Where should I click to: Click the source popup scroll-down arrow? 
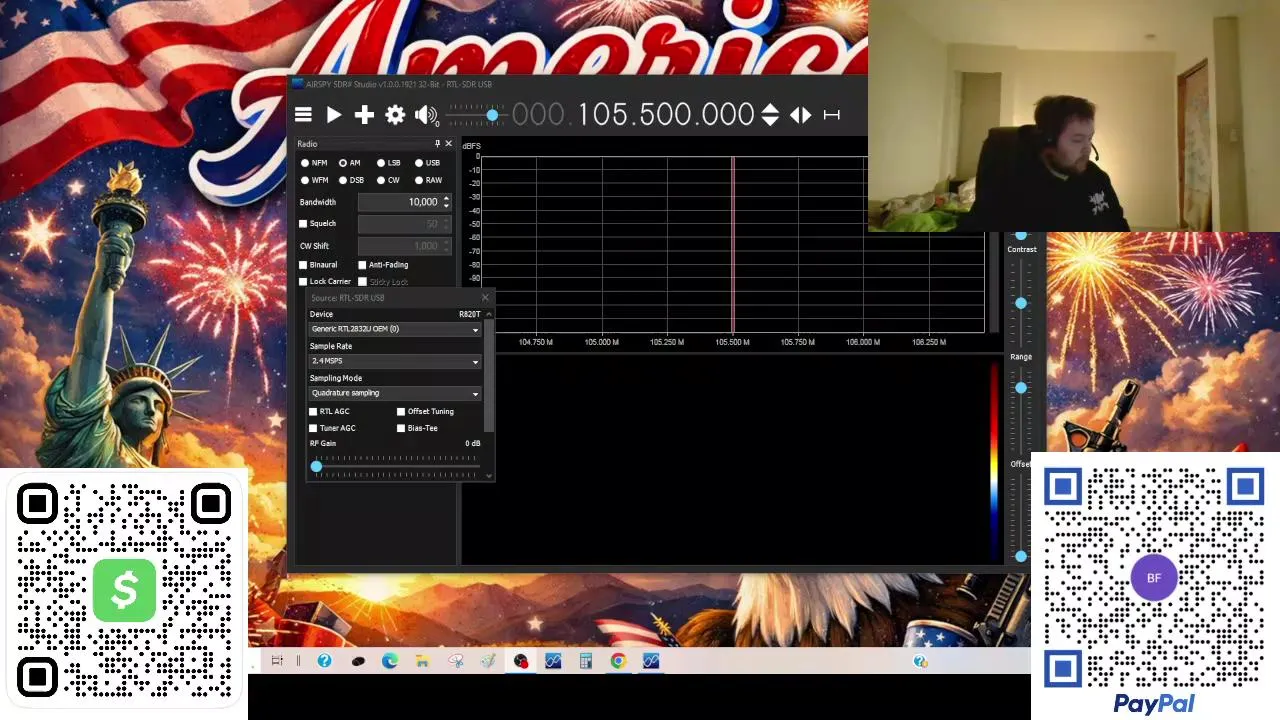(489, 476)
